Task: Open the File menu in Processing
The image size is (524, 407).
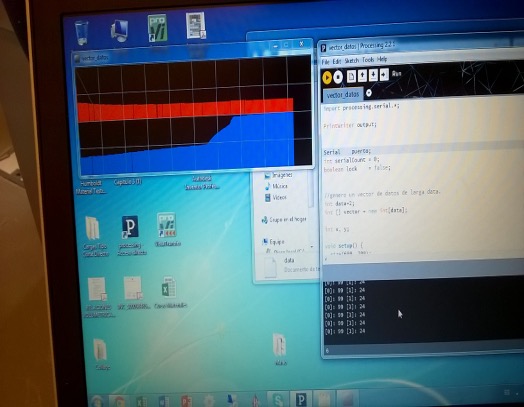Action: pyautogui.click(x=325, y=62)
